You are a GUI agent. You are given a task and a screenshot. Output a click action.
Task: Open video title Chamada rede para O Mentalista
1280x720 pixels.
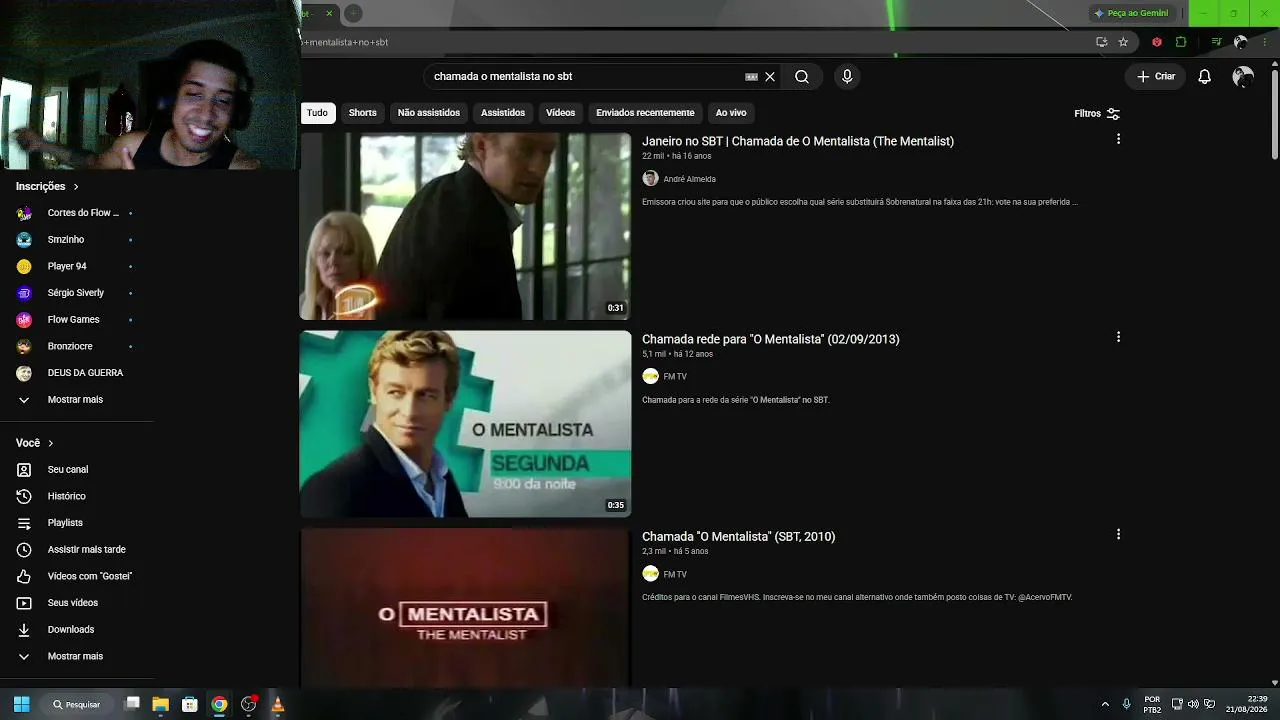[x=771, y=340]
